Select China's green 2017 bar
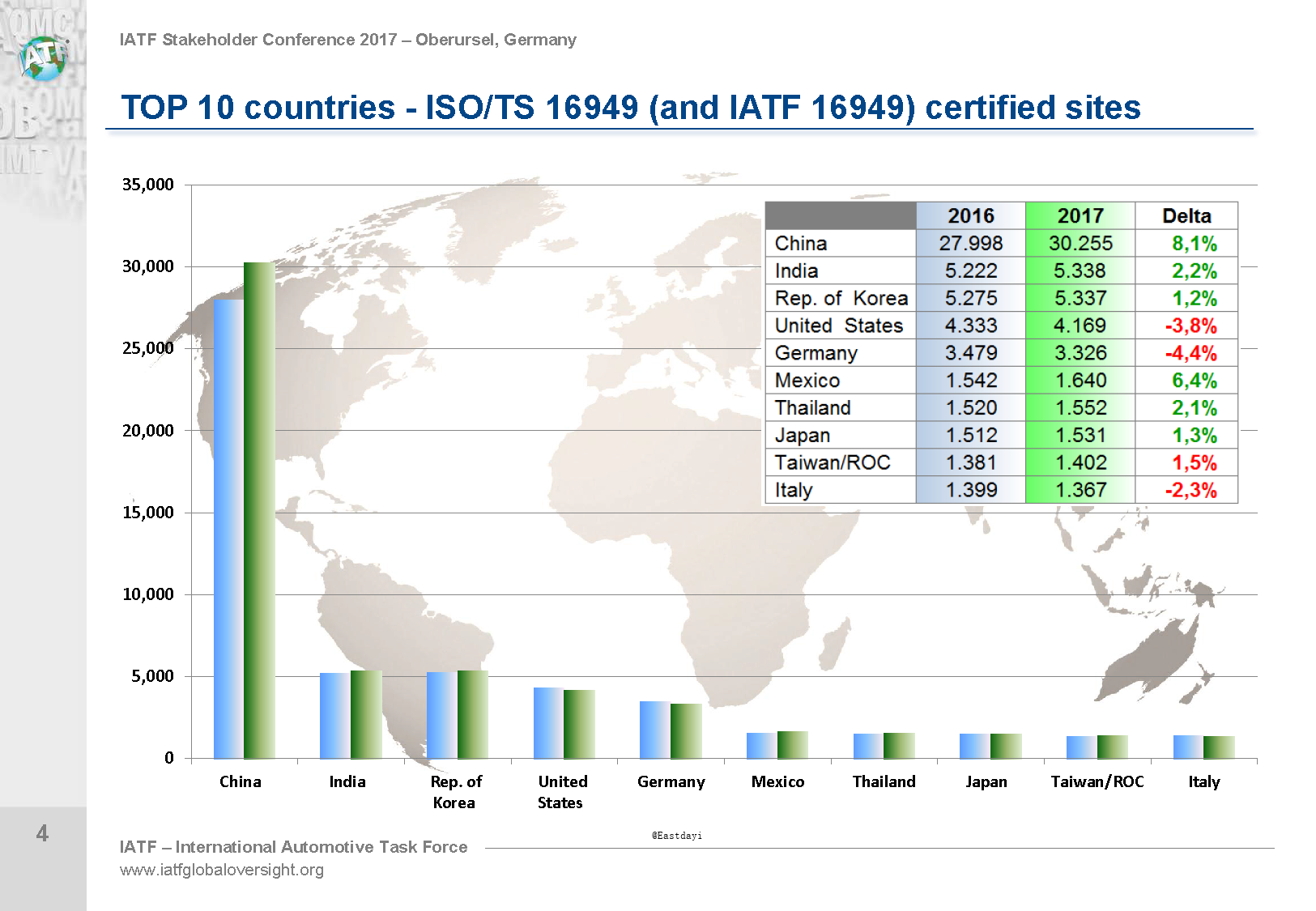Screen dimensions: 1316x911 pyautogui.click(x=259, y=510)
